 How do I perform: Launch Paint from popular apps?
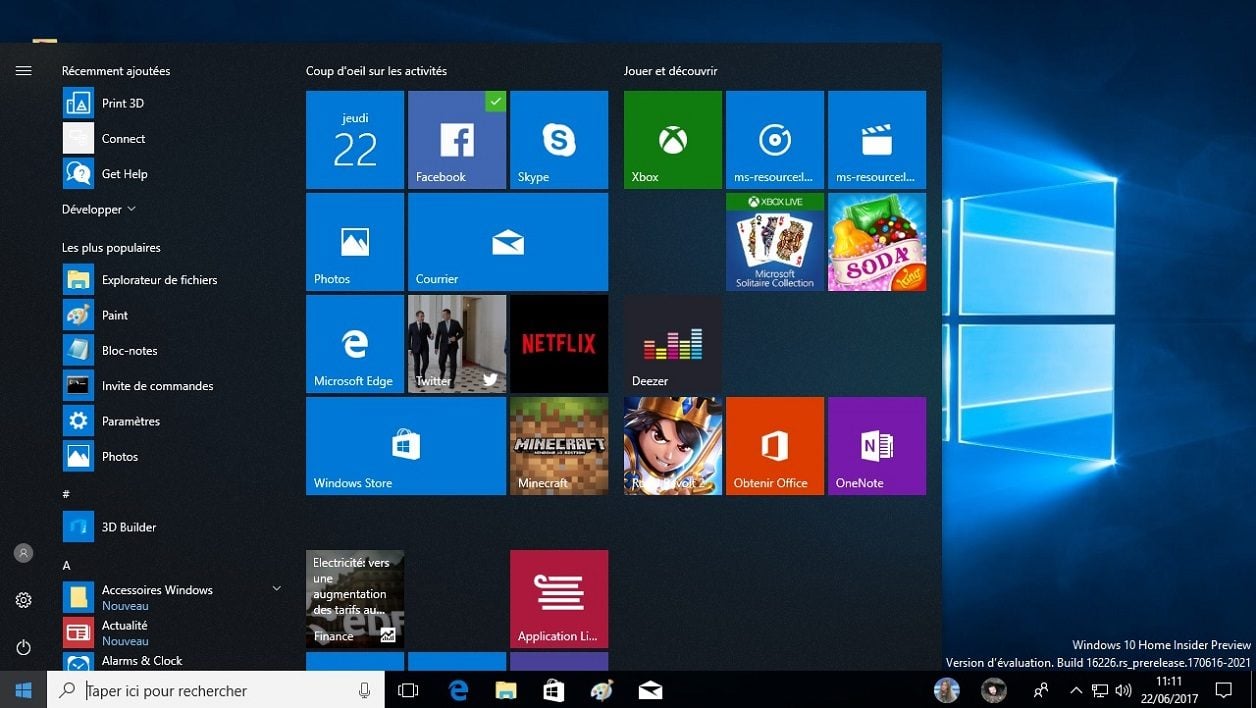[170, 315]
